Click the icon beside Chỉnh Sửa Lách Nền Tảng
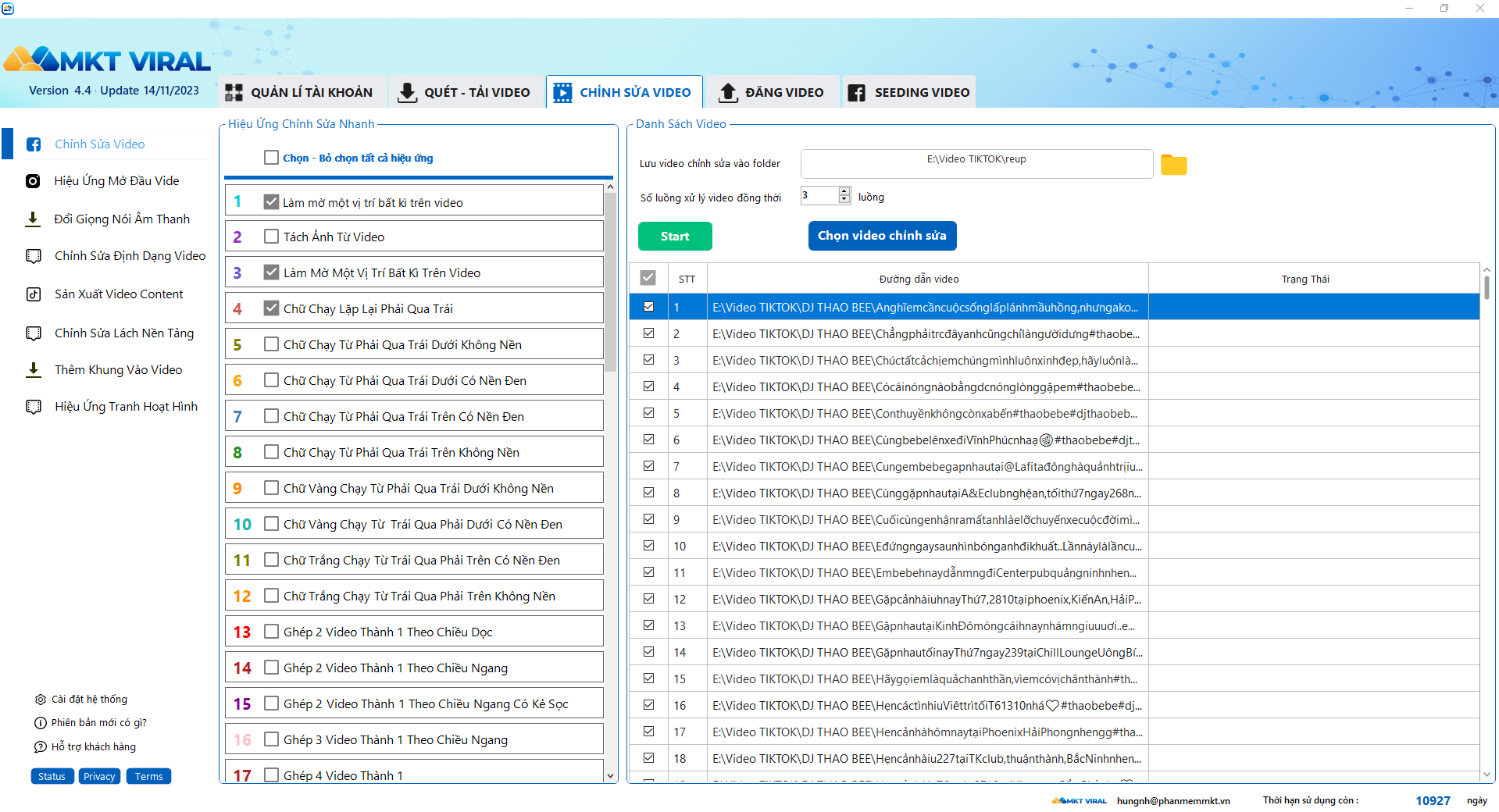The image size is (1499, 812). (x=34, y=333)
